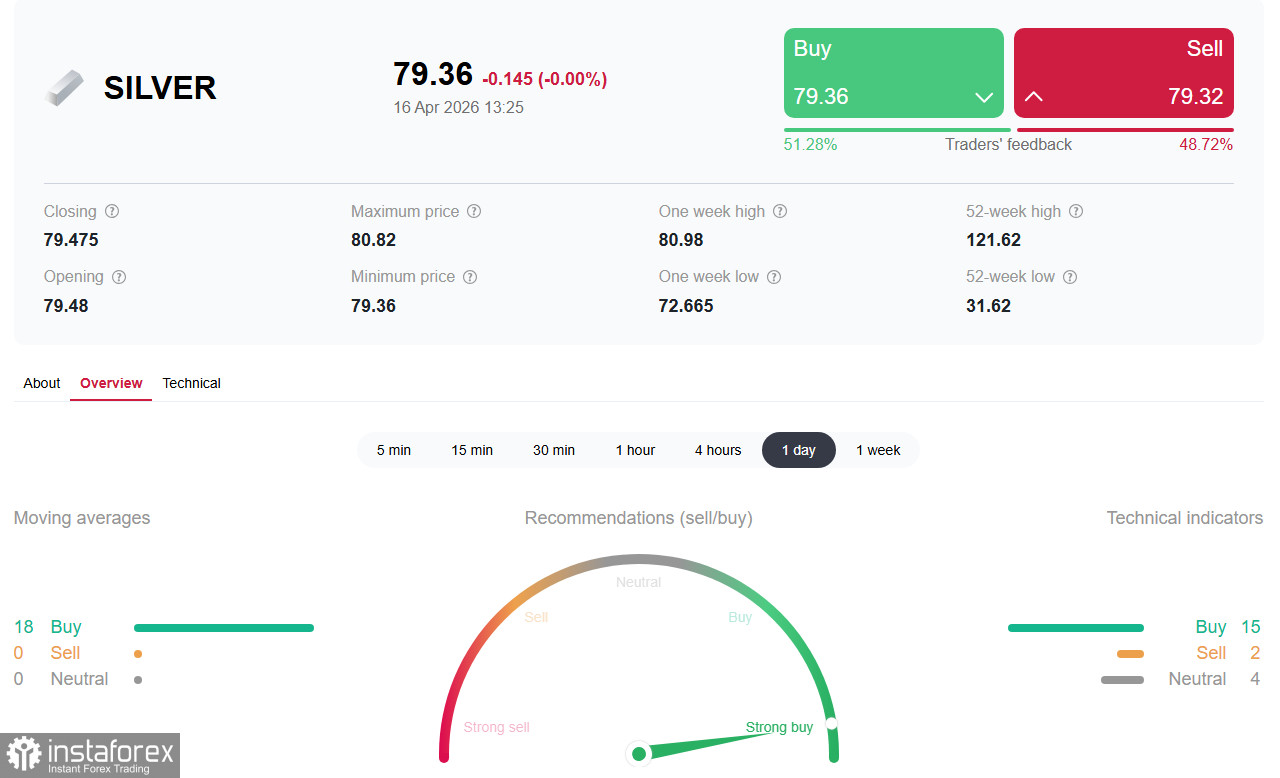Click the up chevron on the Sell button
1280x778 pixels.
coord(1034,97)
